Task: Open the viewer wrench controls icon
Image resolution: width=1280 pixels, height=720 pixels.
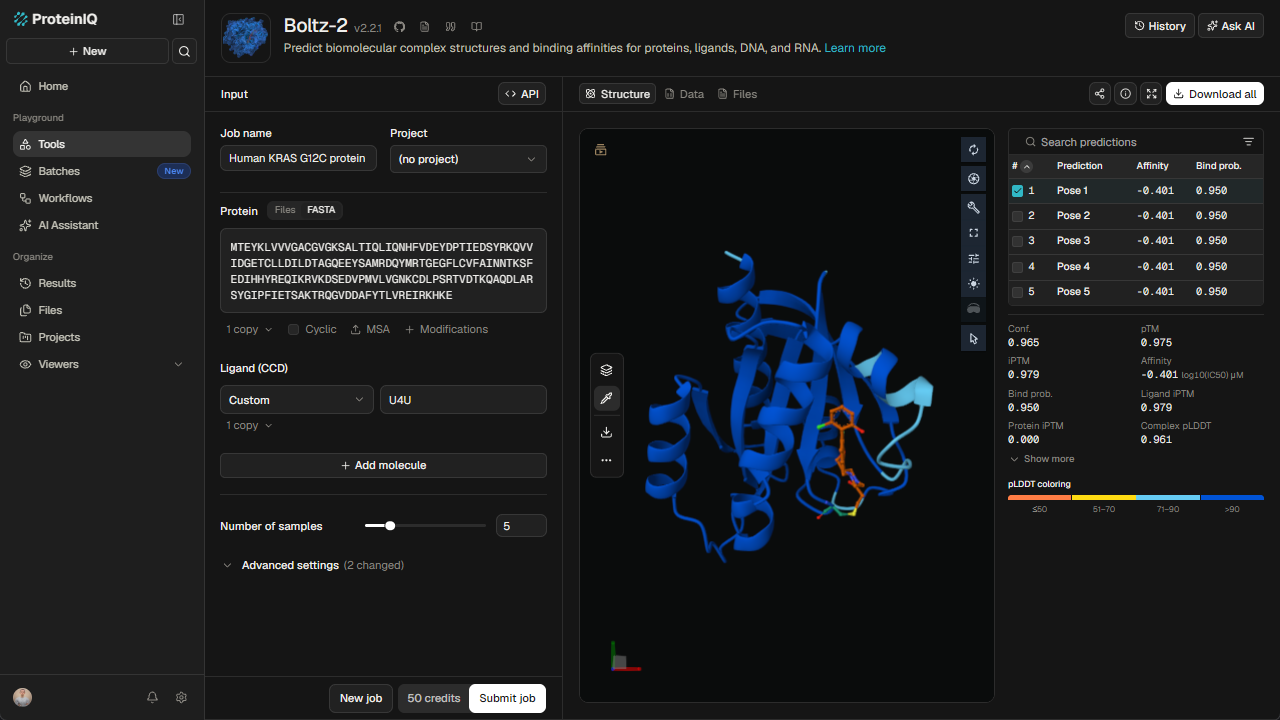Action: tap(973, 207)
